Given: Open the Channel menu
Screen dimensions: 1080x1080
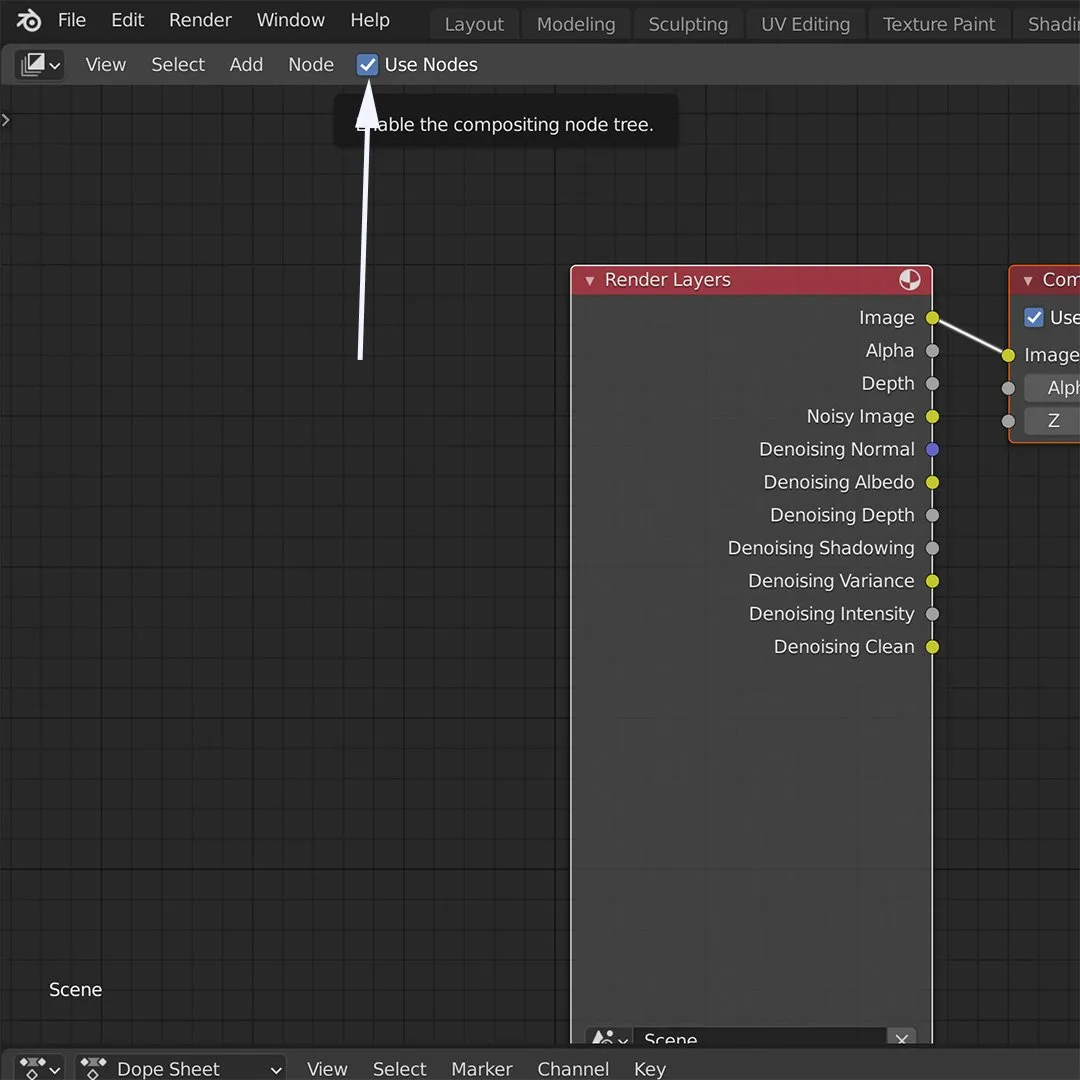Looking at the screenshot, I should [x=573, y=1069].
